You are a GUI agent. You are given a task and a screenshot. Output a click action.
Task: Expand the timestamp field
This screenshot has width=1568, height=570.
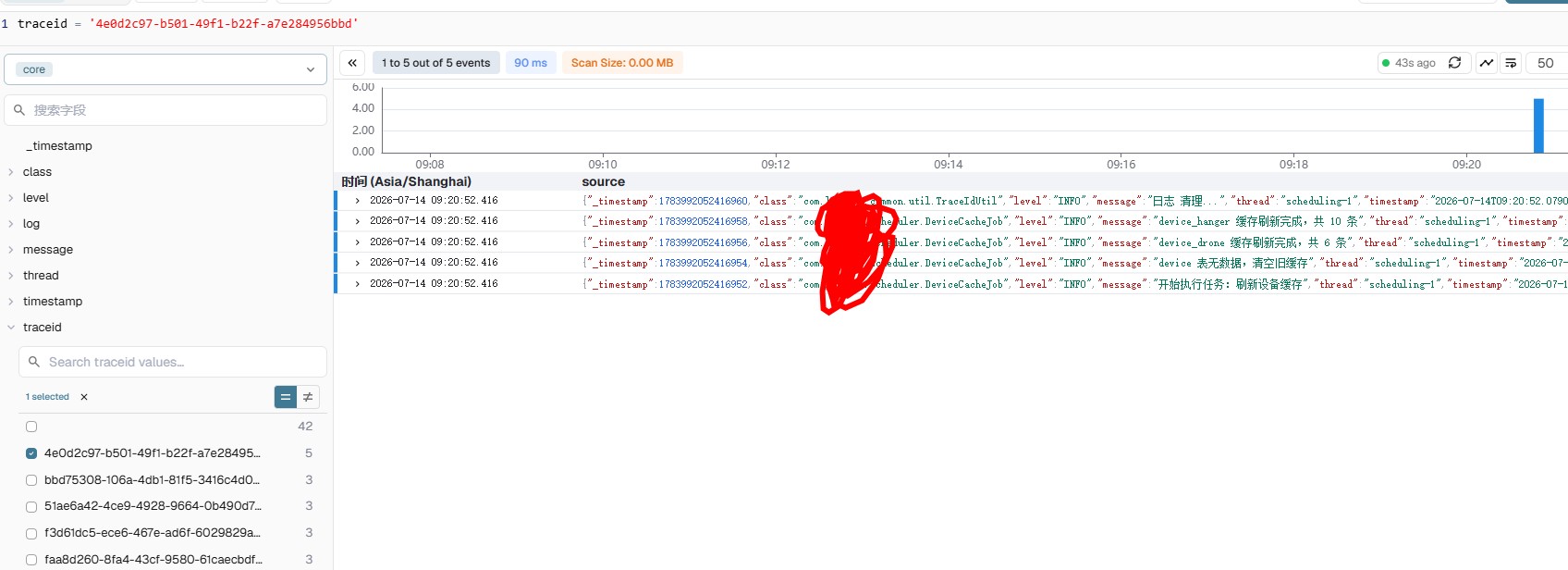click(x=10, y=302)
